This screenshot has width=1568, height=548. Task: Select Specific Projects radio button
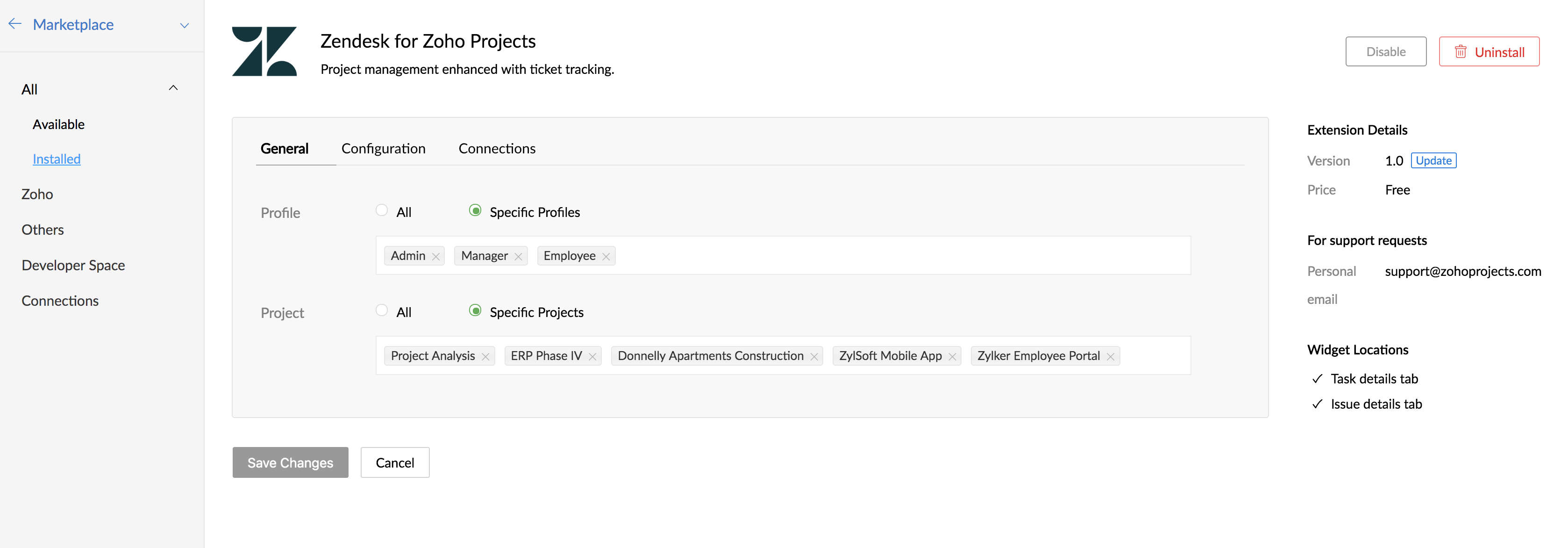tap(475, 310)
